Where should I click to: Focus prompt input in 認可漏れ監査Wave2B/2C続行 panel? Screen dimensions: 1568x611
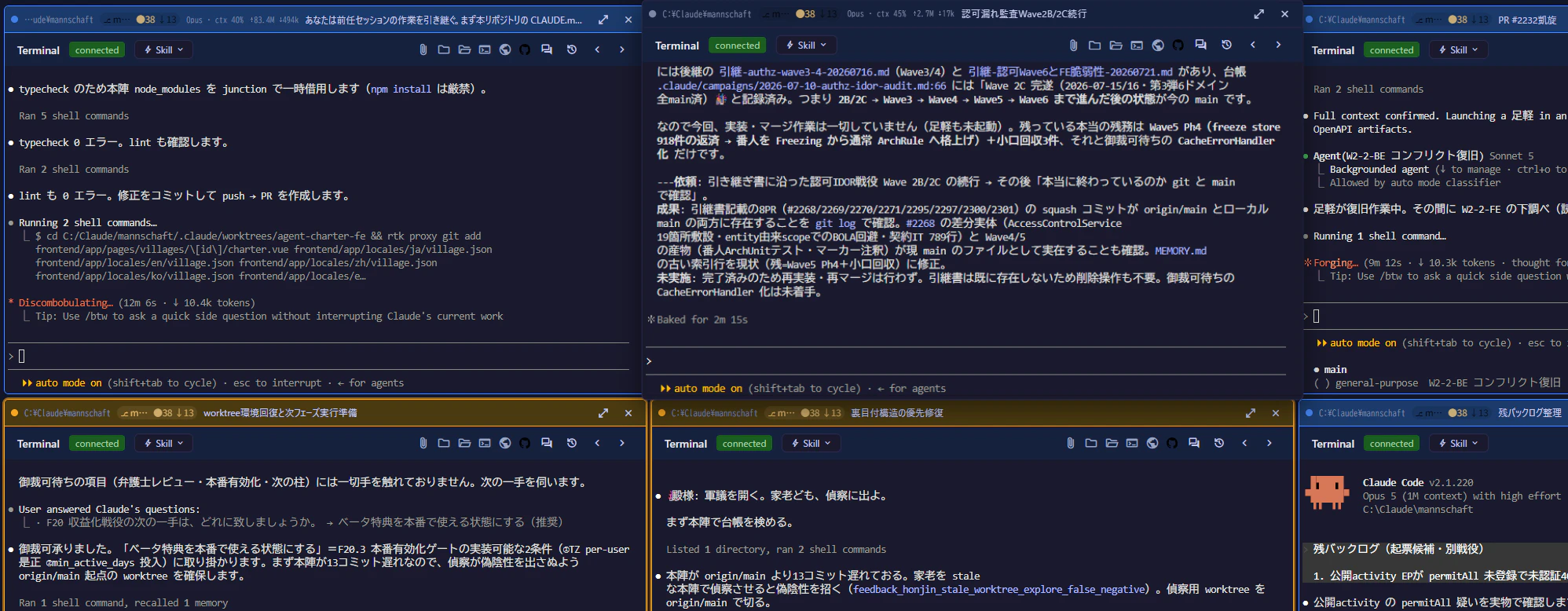966,361
